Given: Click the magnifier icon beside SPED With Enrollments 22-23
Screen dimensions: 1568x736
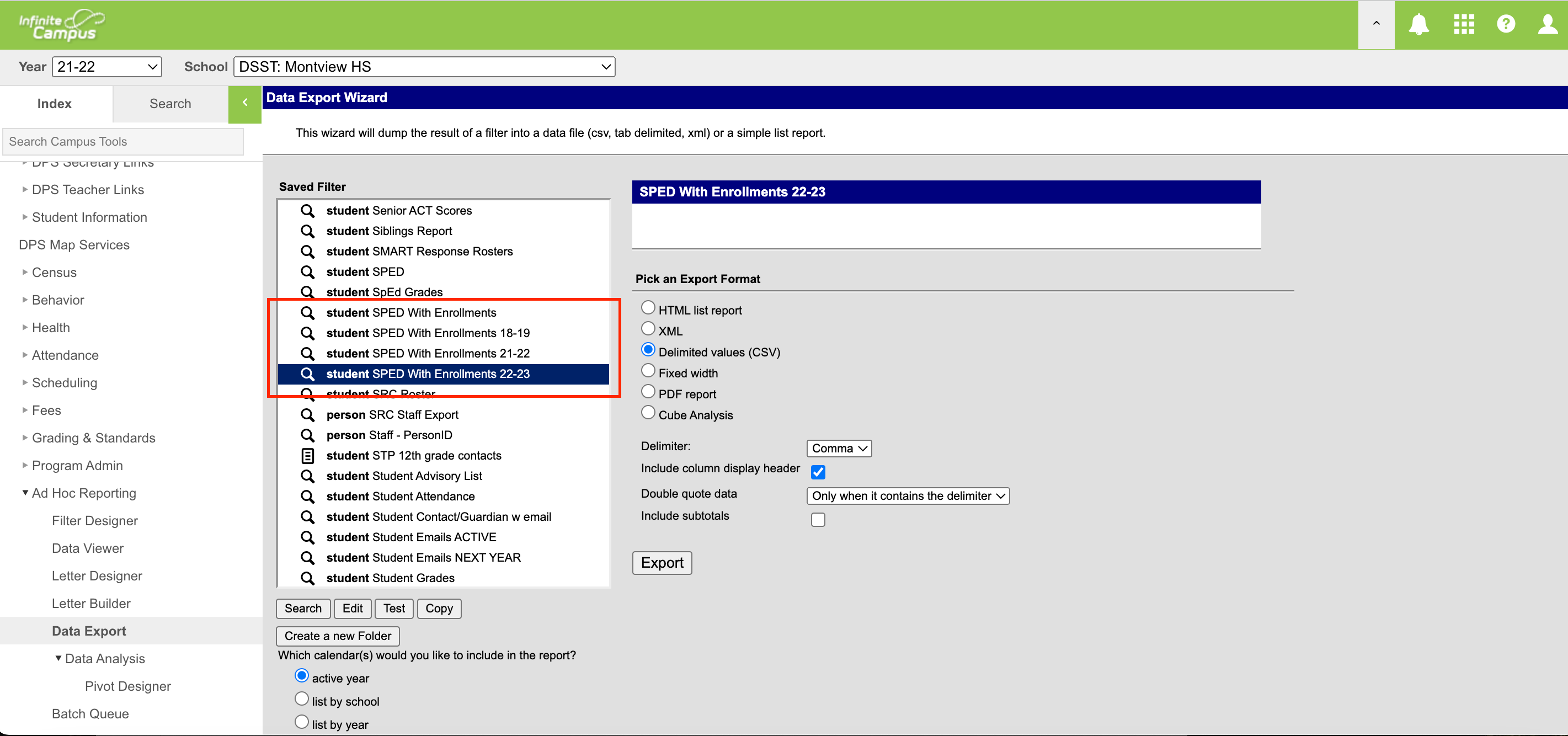Looking at the screenshot, I should coord(308,375).
